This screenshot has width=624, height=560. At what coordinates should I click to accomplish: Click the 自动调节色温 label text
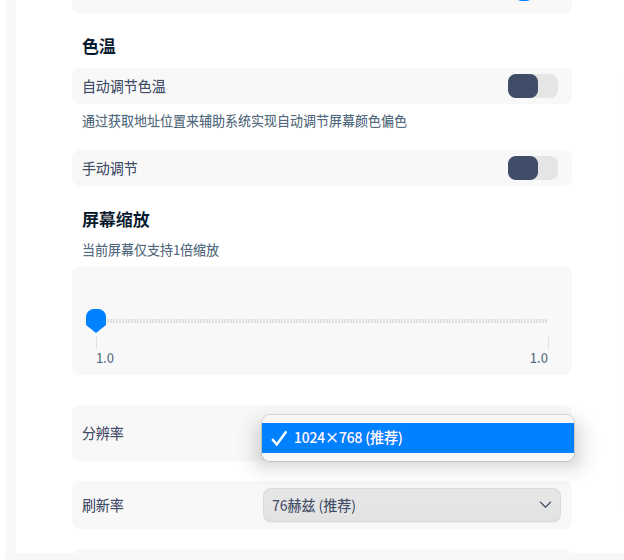pyautogui.click(x=124, y=87)
